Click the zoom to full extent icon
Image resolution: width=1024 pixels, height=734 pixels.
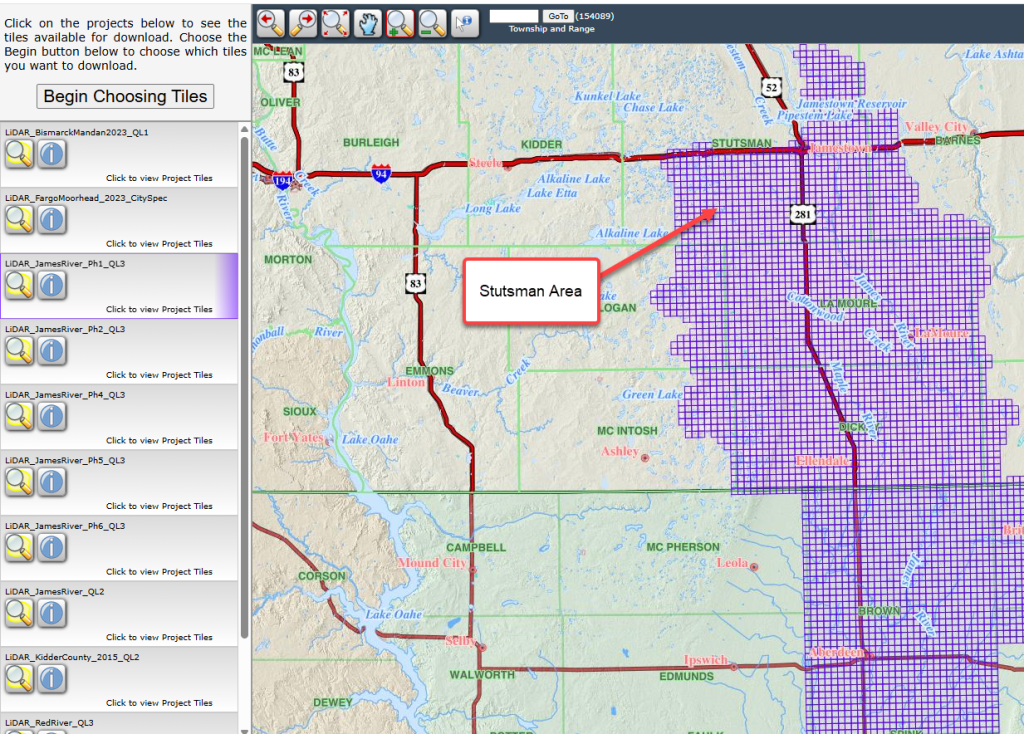(337, 22)
